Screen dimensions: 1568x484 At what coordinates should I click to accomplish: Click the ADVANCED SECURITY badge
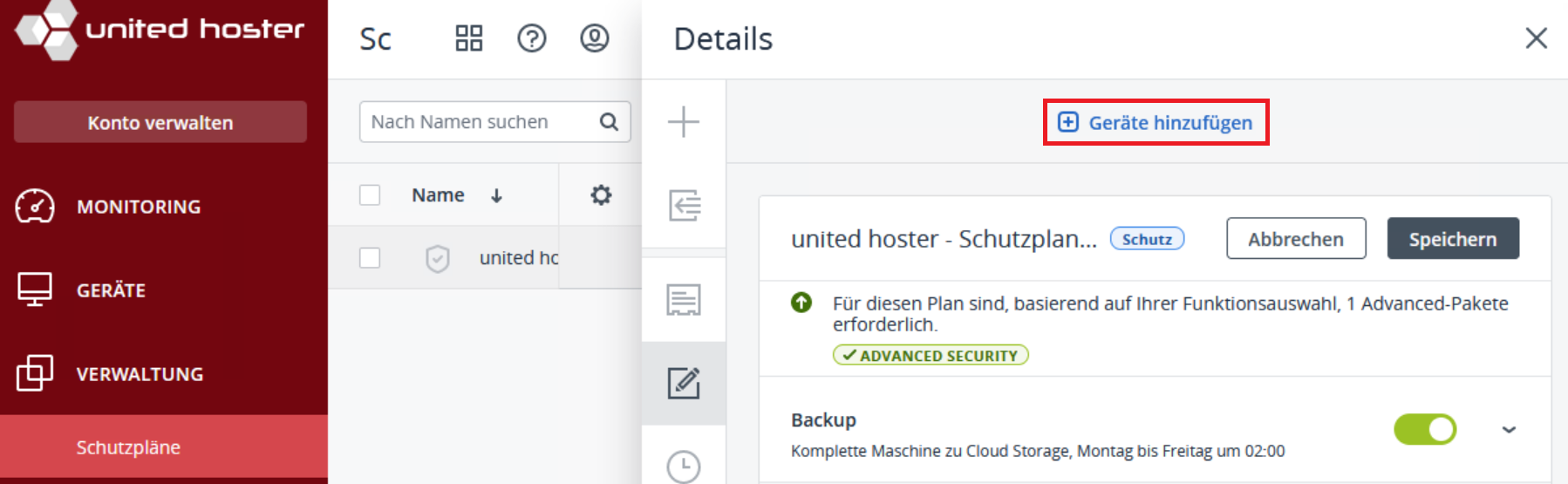coord(931,355)
